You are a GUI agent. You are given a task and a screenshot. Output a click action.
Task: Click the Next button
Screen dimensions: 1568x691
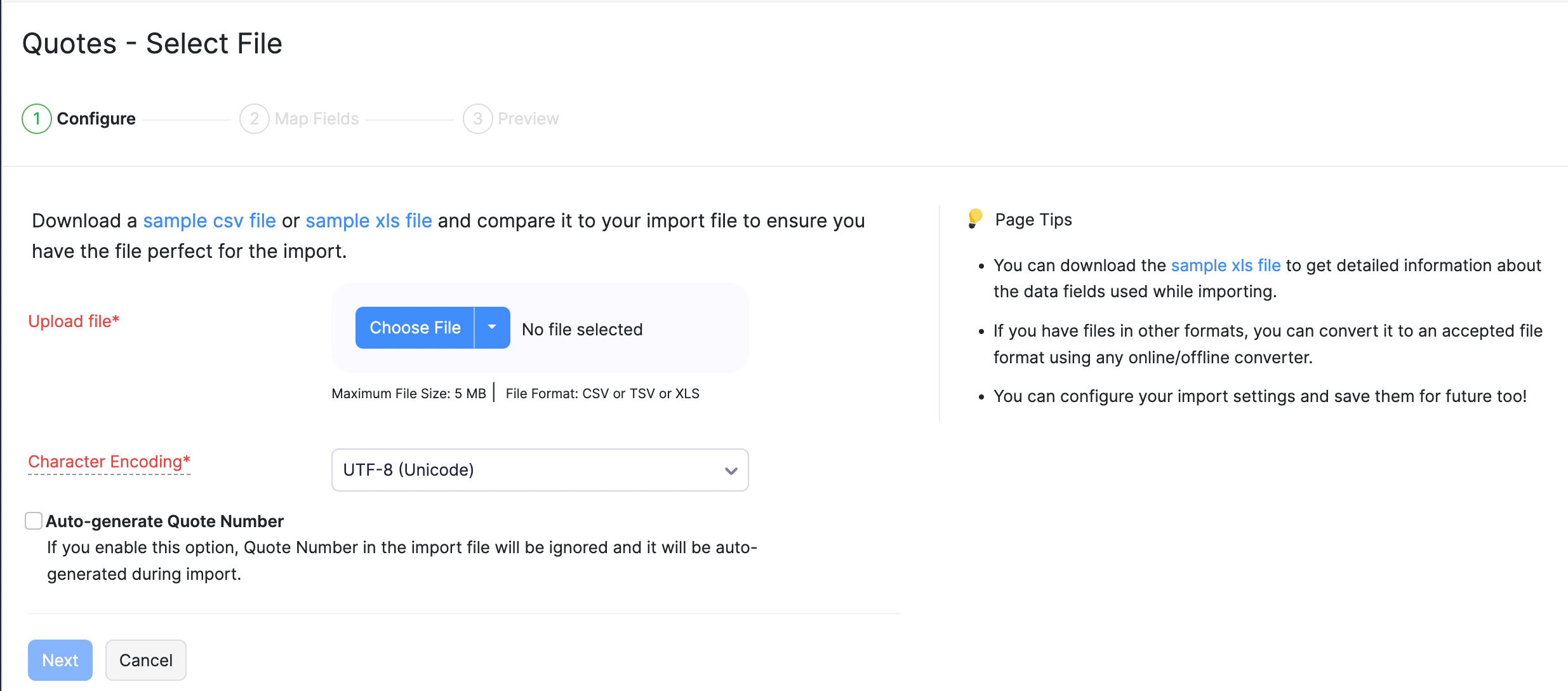tap(60, 660)
